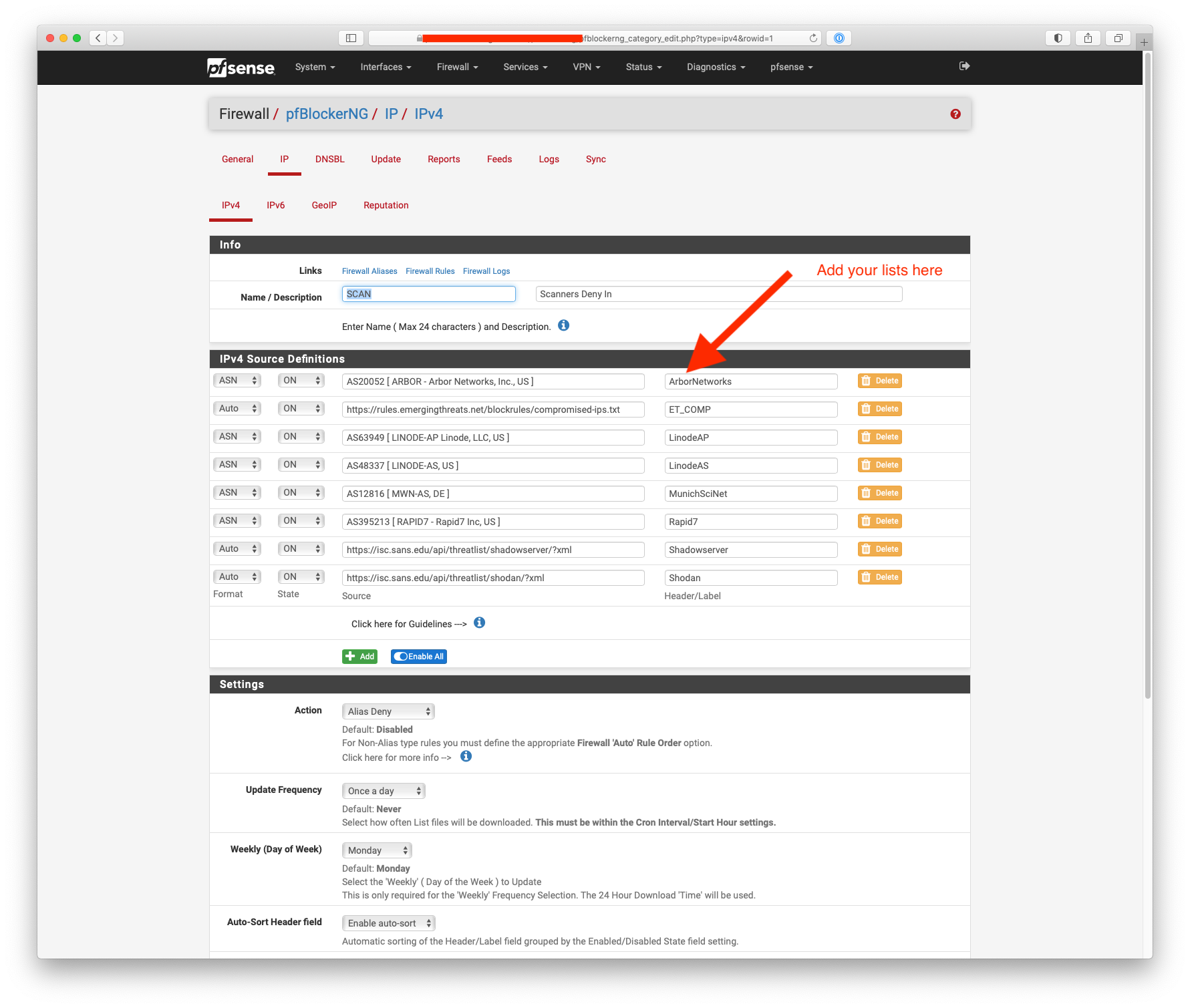Delete the ET_COMP row
Screen dimensions: 1190x1008
coord(880,409)
